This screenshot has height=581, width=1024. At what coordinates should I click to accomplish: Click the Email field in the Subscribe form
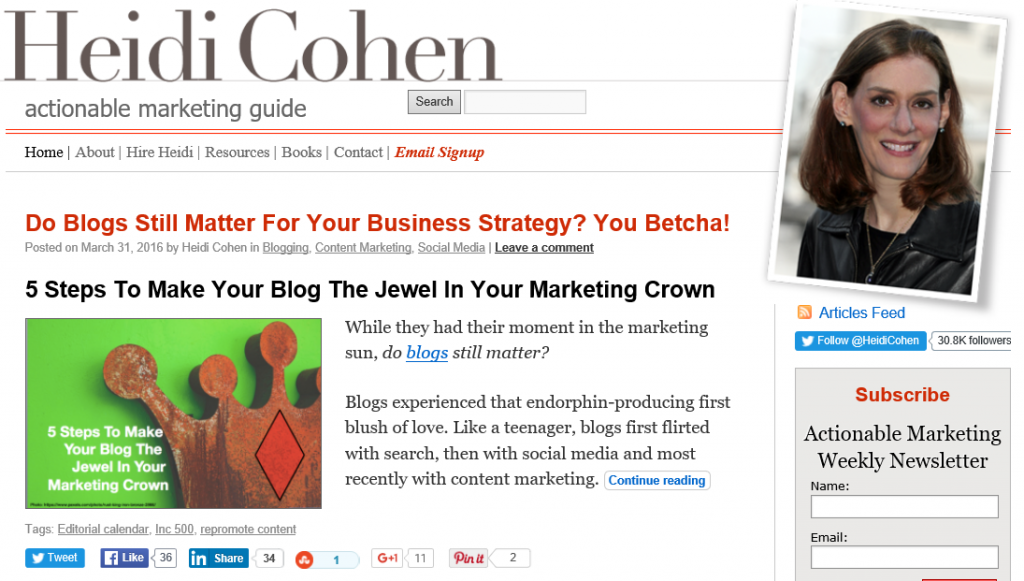[903, 557]
